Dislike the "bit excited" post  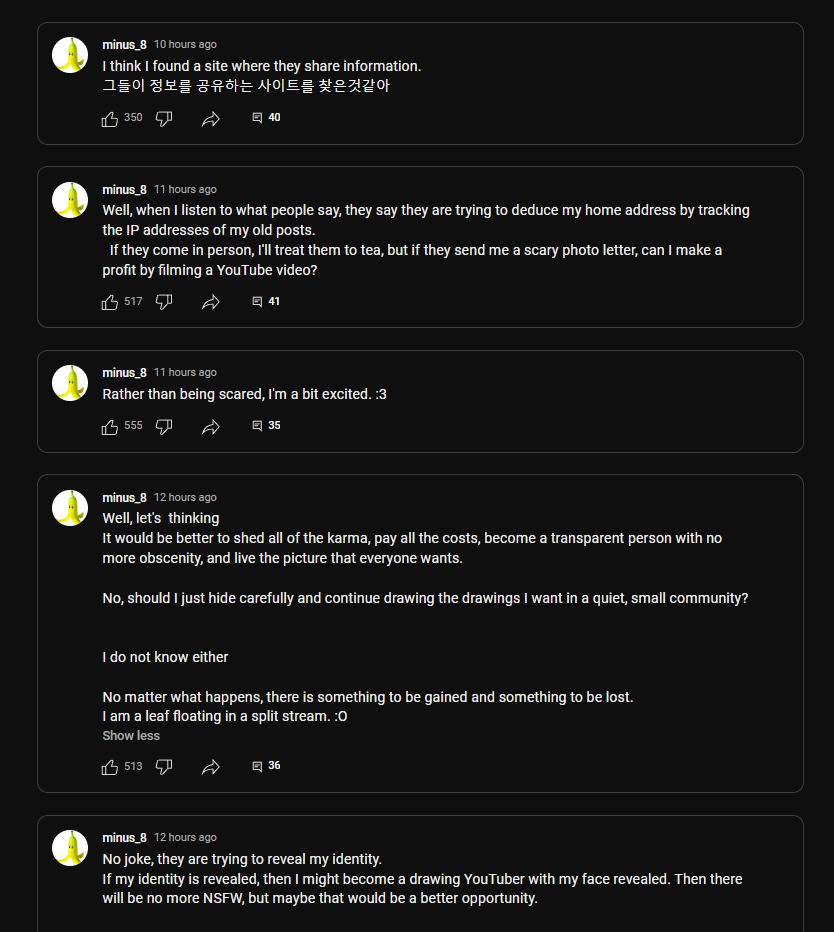point(164,427)
